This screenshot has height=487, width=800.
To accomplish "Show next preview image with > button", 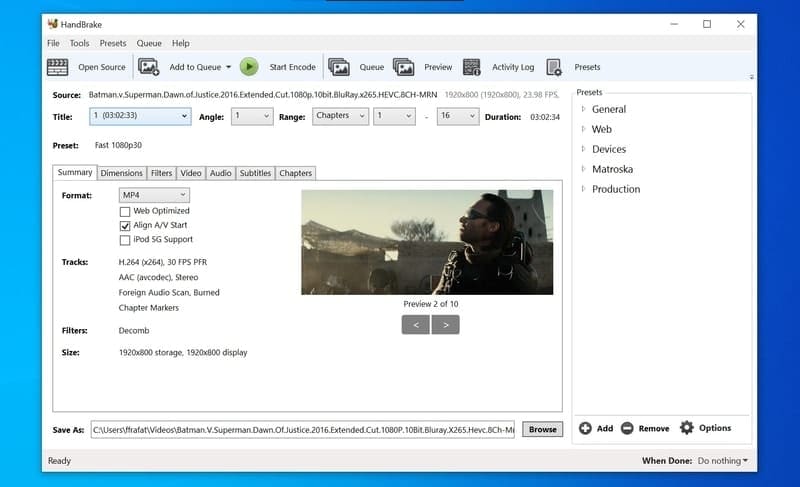I will (x=445, y=325).
